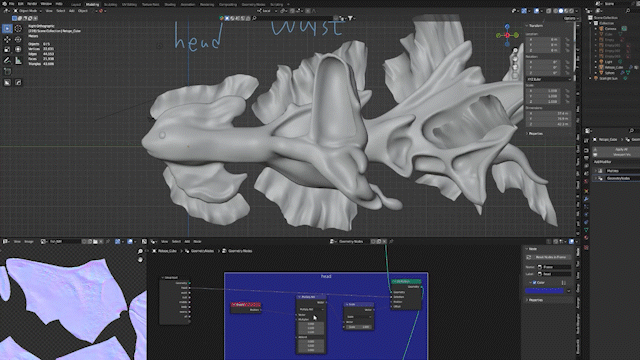Click the viewport navigation gizmo center
The height and width of the screenshot is (360, 640).
(507, 36)
